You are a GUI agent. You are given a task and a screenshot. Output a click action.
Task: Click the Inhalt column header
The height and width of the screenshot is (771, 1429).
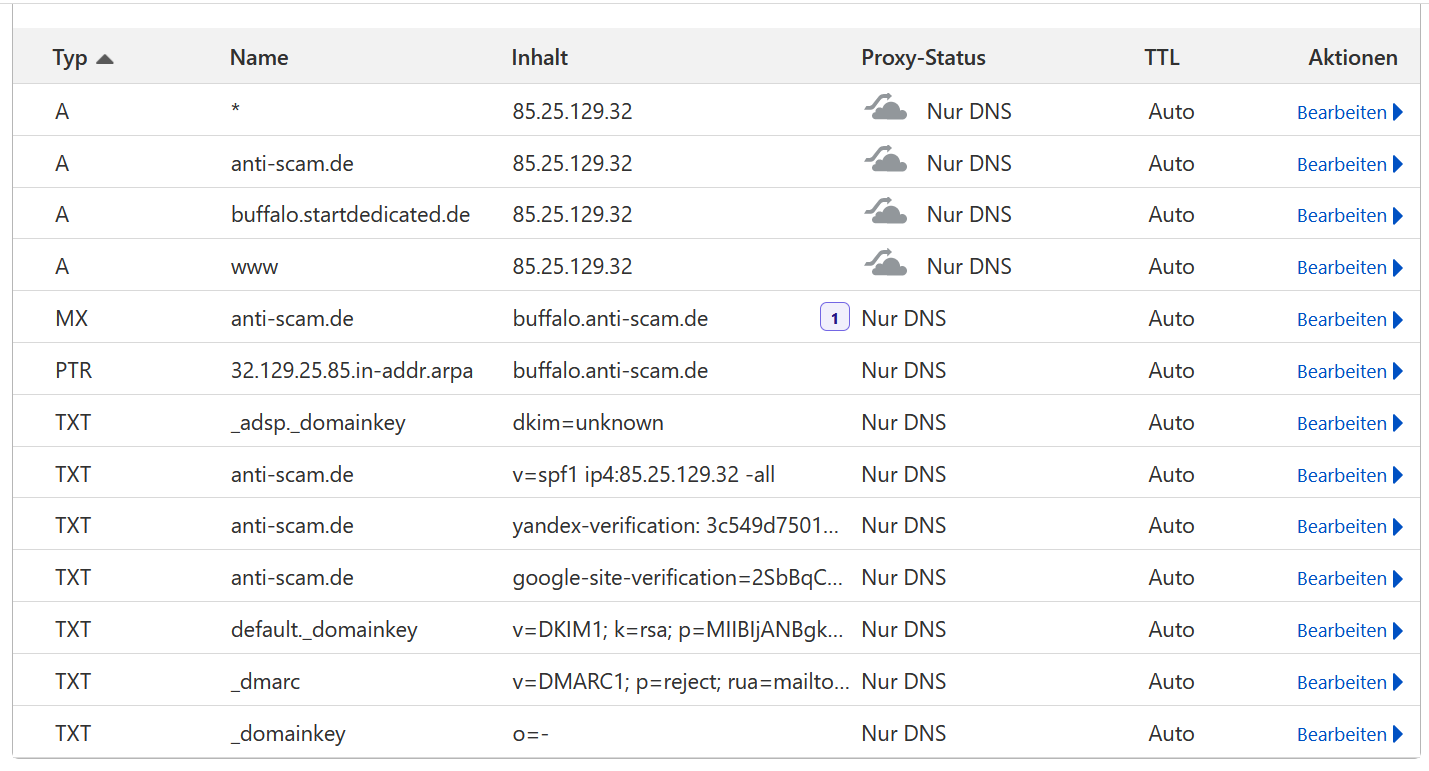[539, 58]
